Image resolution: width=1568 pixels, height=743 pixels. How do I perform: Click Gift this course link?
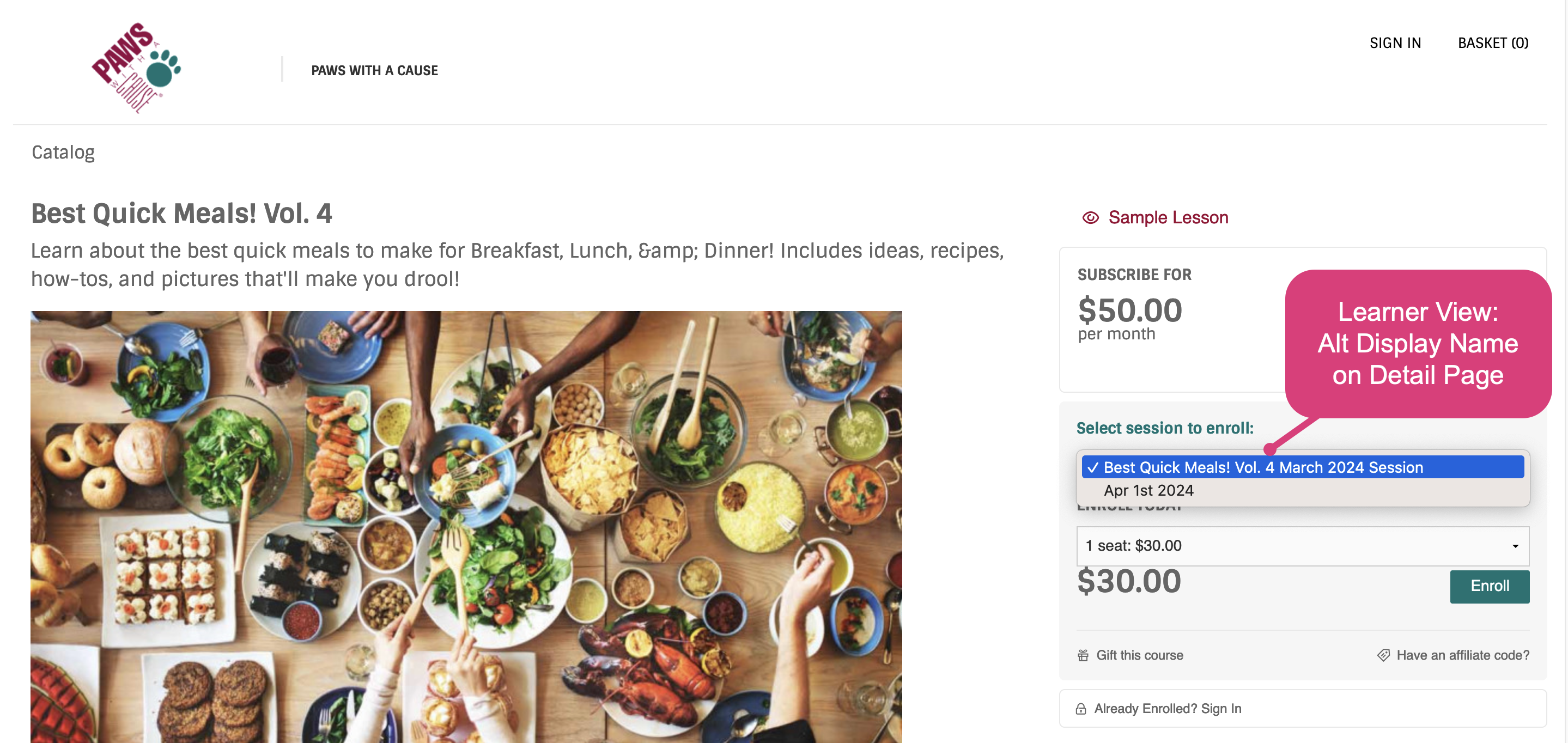(x=1139, y=655)
